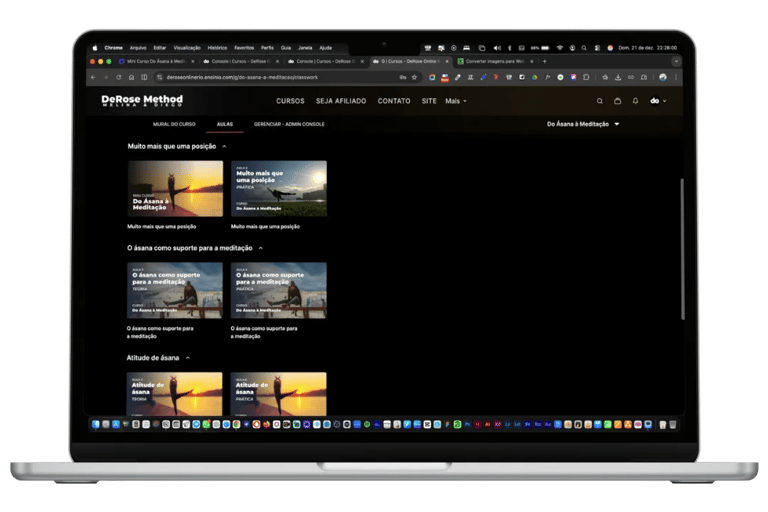Open the Chrome downloads icon
Viewport: 768px width, 512px height.
pyautogui.click(x=618, y=77)
